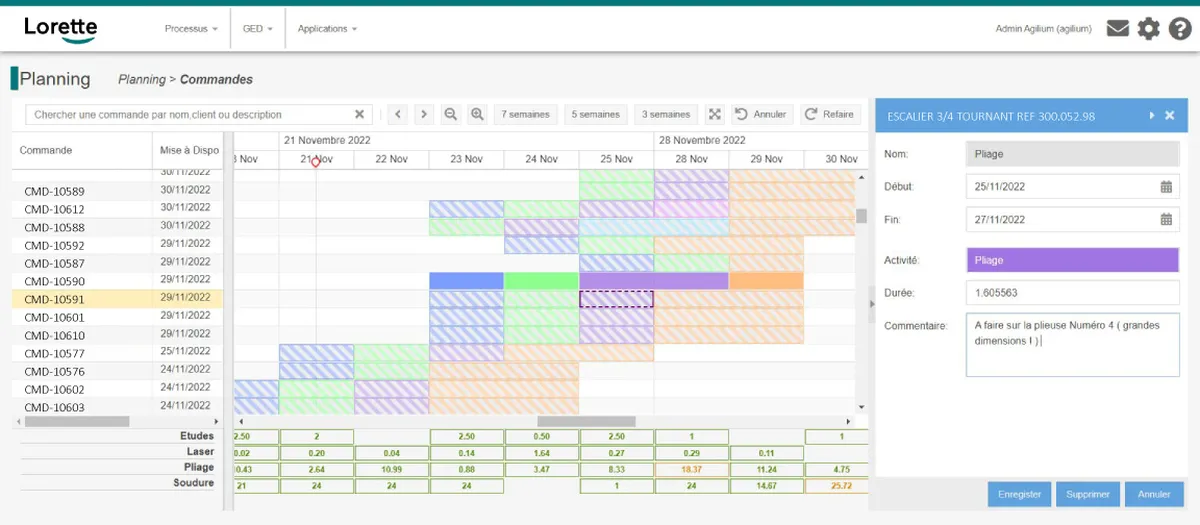This screenshot has height=525, width=1200.
Task: Toggle fullscreen expand icon in toolbar
Action: click(x=714, y=114)
